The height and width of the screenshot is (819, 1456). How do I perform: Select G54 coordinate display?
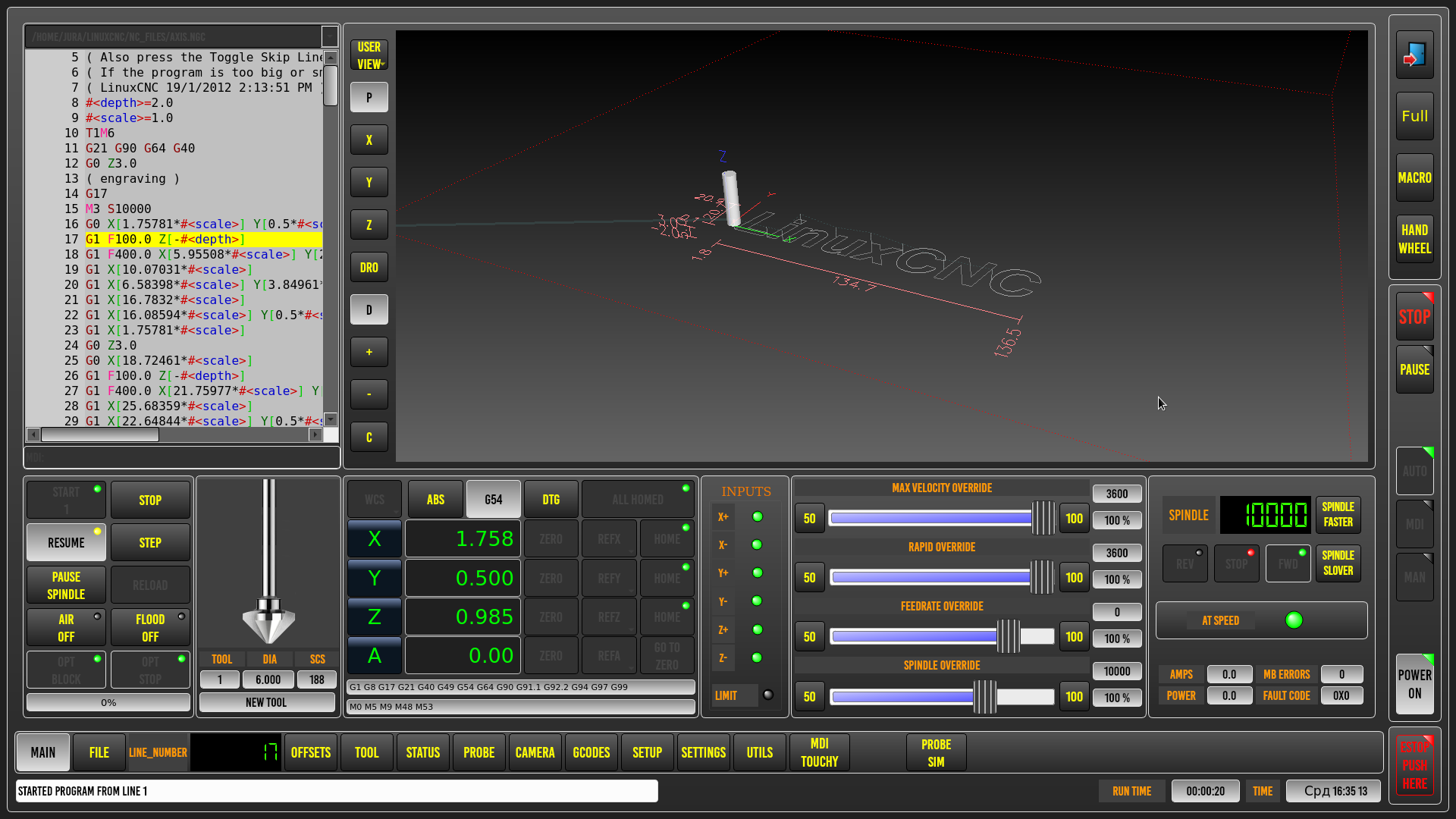click(494, 500)
